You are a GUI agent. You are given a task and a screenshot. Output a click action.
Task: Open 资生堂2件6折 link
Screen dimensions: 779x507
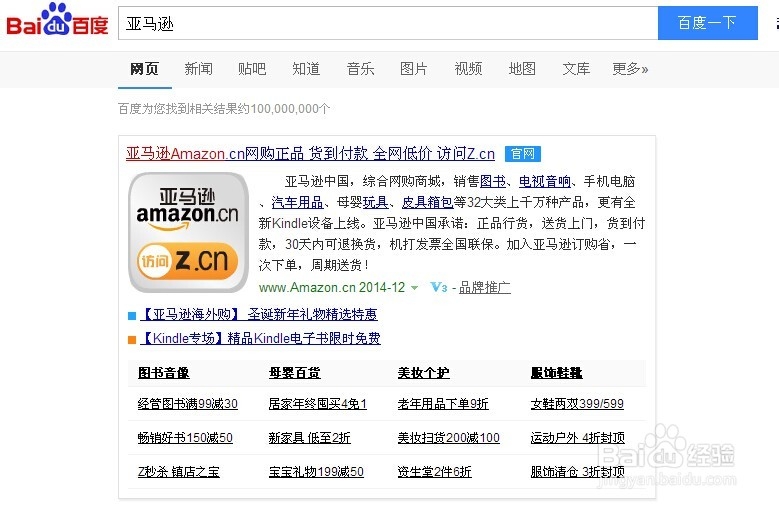435,471
